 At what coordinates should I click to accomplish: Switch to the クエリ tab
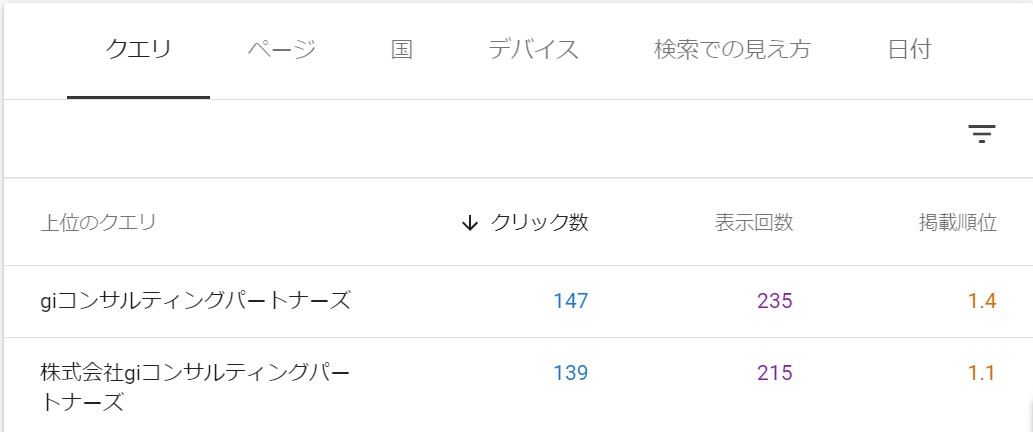tap(138, 50)
